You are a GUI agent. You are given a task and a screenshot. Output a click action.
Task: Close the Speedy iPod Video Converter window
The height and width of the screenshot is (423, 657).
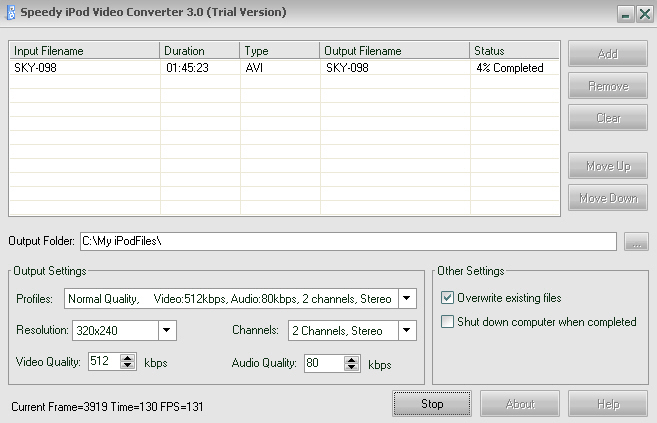coord(644,15)
